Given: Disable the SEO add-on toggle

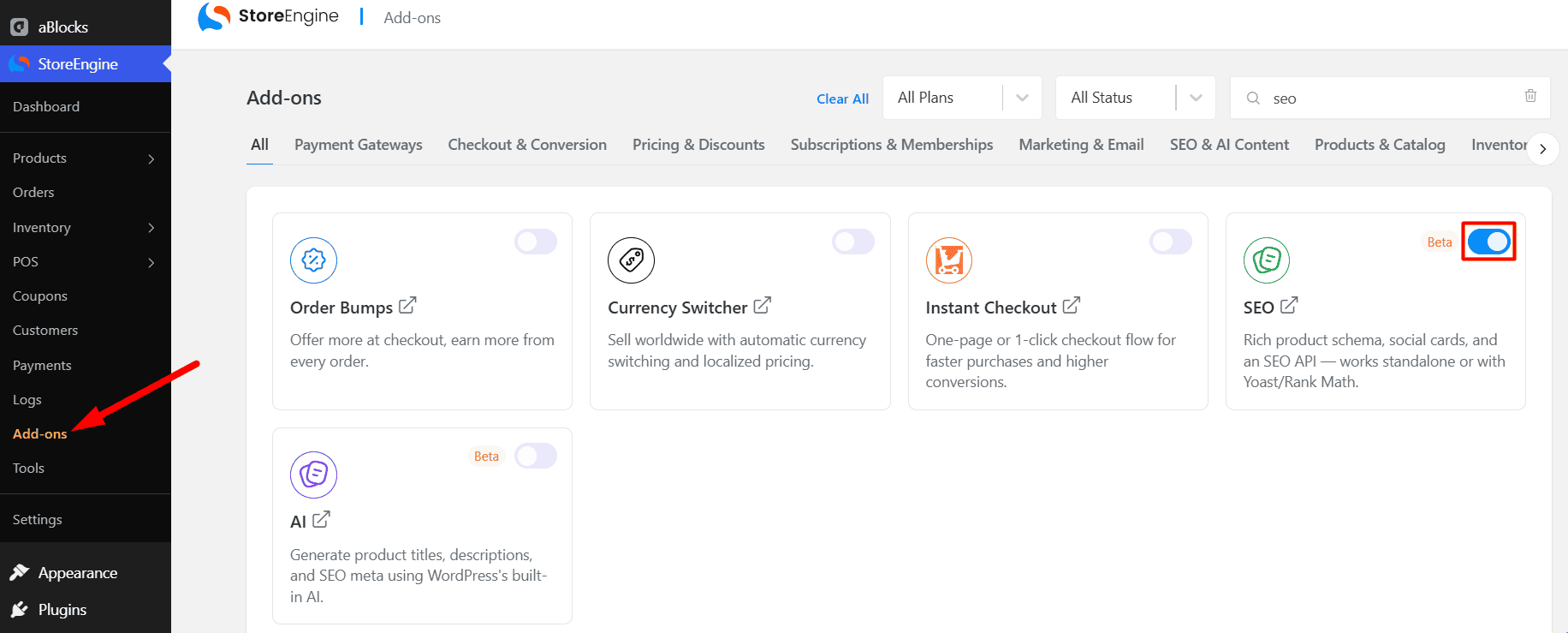Looking at the screenshot, I should pyautogui.click(x=1488, y=242).
